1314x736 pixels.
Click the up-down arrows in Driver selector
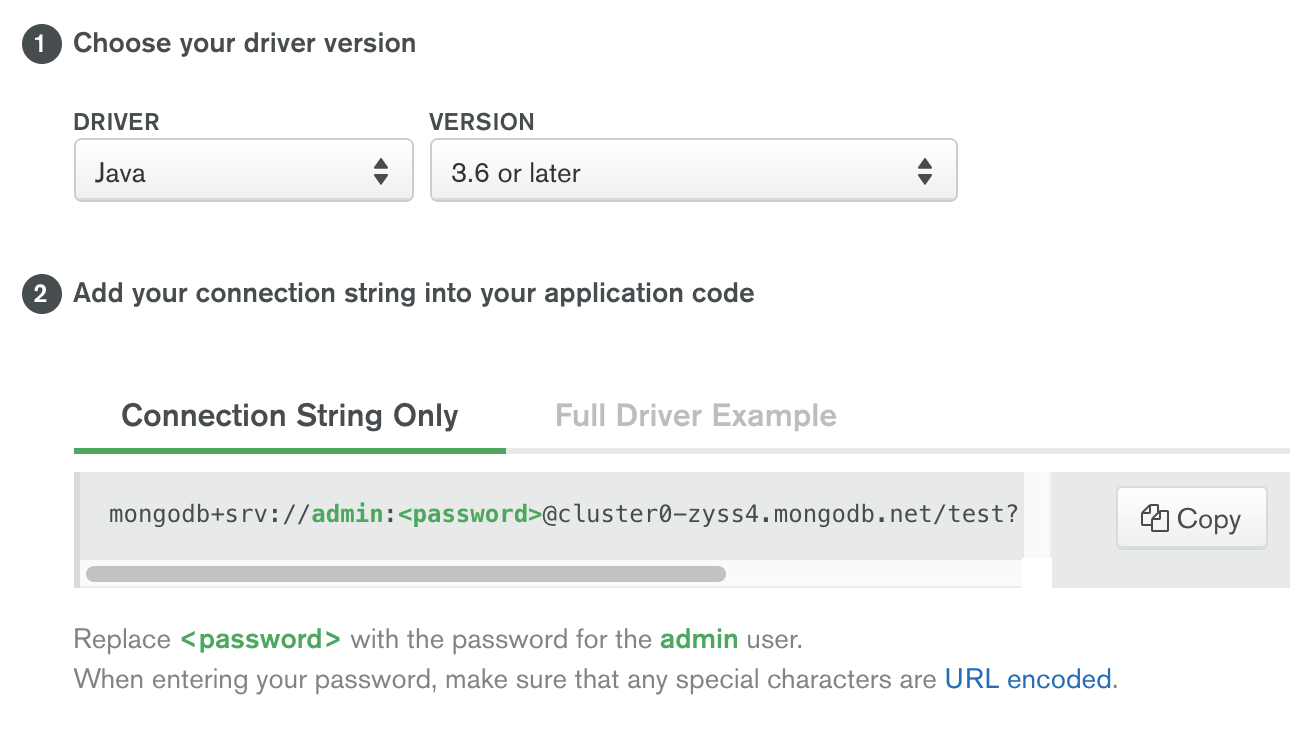[x=381, y=172]
